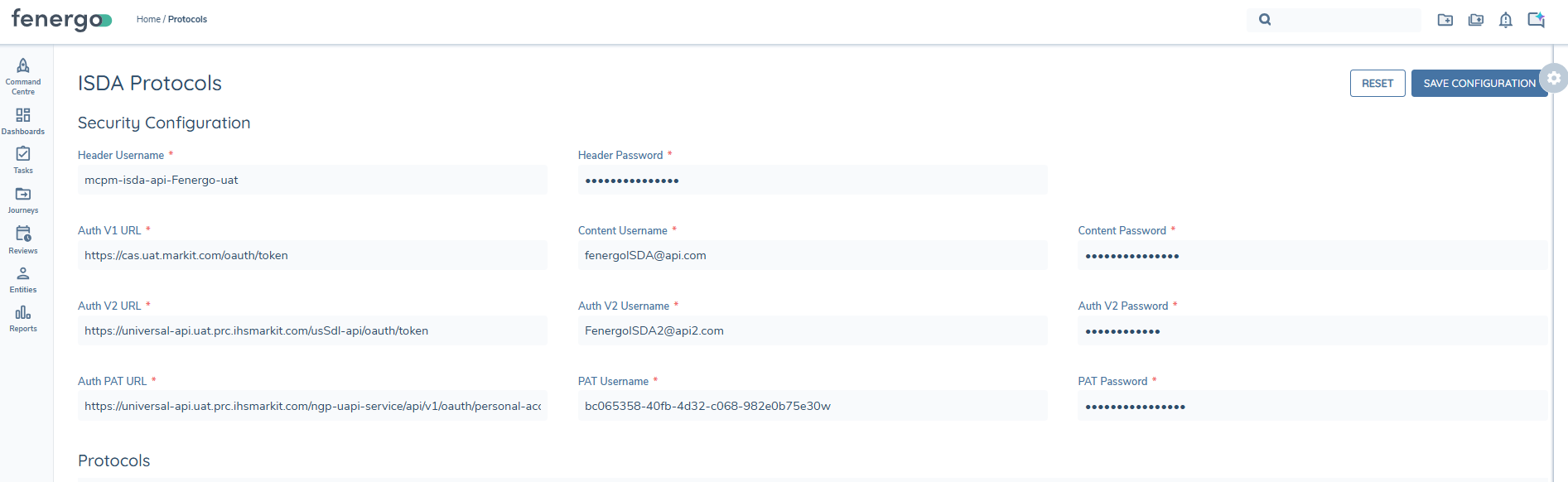The image size is (1568, 482).
Task: Edit the PAT Password field
Action: (1312, 406)
